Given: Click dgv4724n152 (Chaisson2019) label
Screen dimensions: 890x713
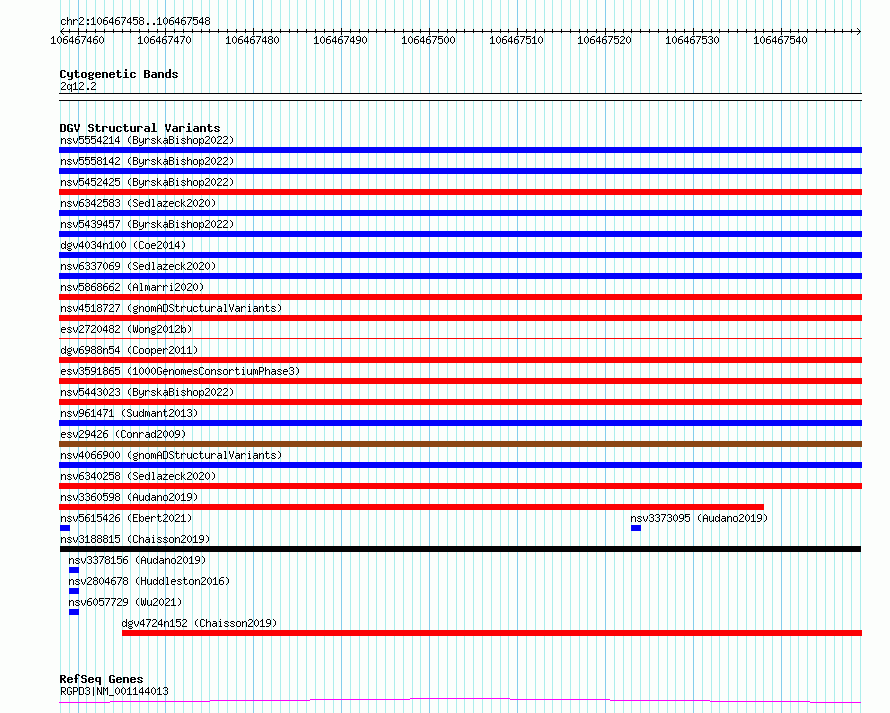Looking at the screenshot, I should pyautogui.click(x=199, y=623).
